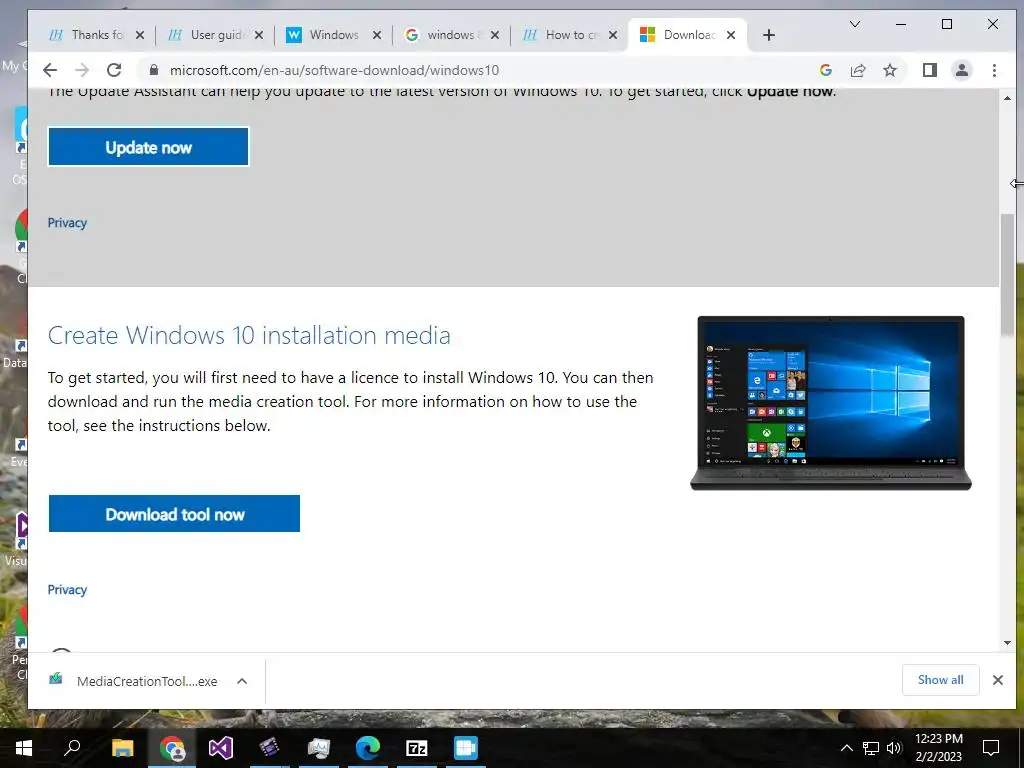
Task: Open the Windows Start menu
Action: click(x=24, y=748)
